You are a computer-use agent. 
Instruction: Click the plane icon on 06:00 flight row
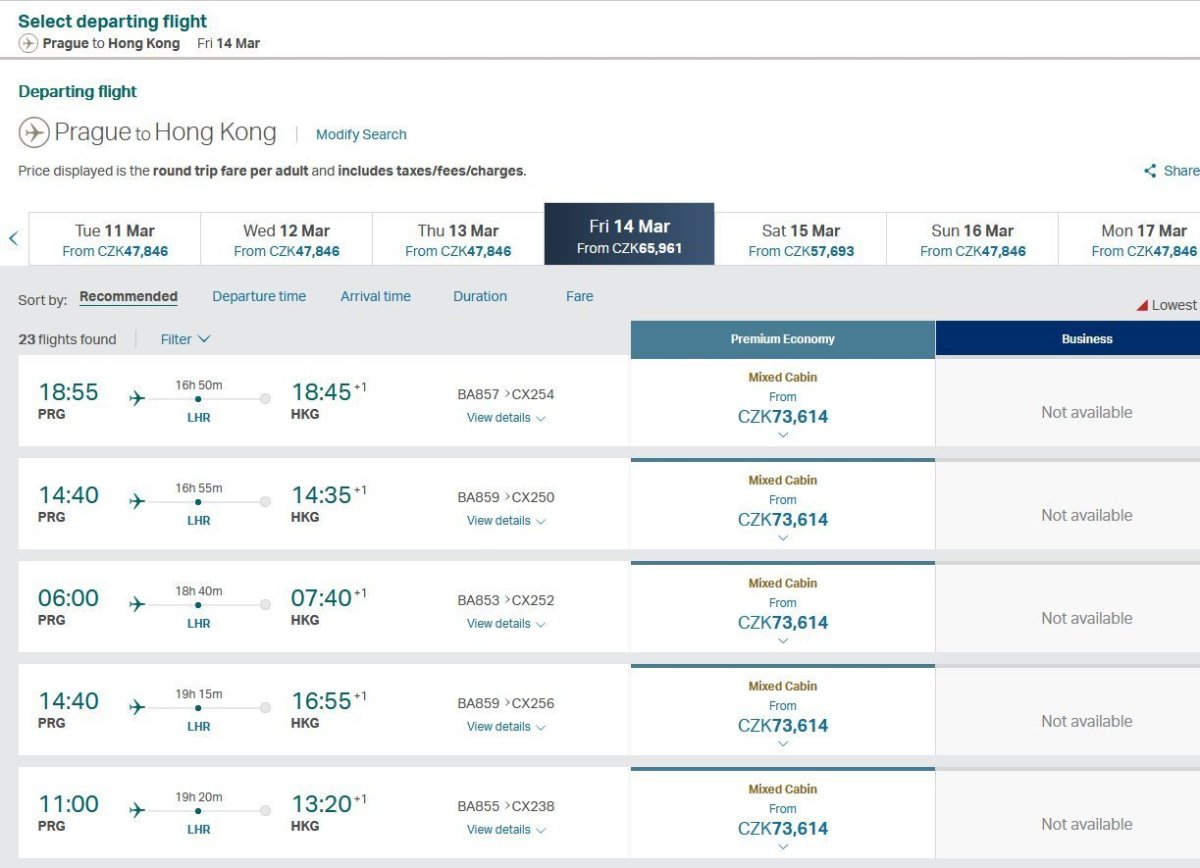point(137,605)
